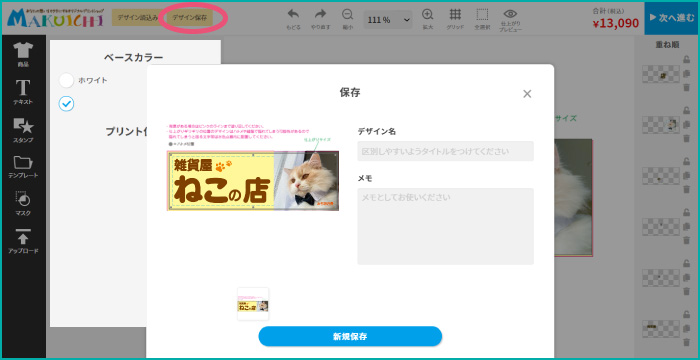Image resolution: width=700 pixels, height=360 pixels.
Task: Select the マスク mask tool
Action: (23, 204)
